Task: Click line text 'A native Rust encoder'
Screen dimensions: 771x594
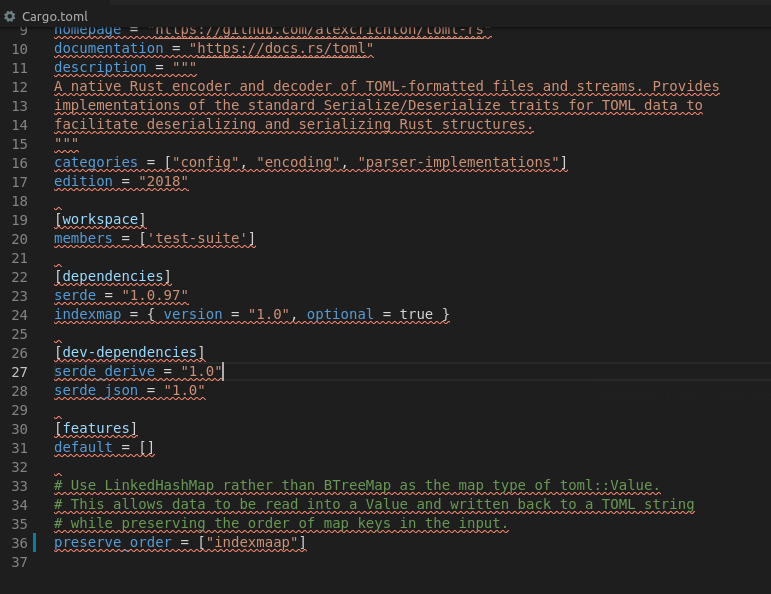Action: [143, 87]
